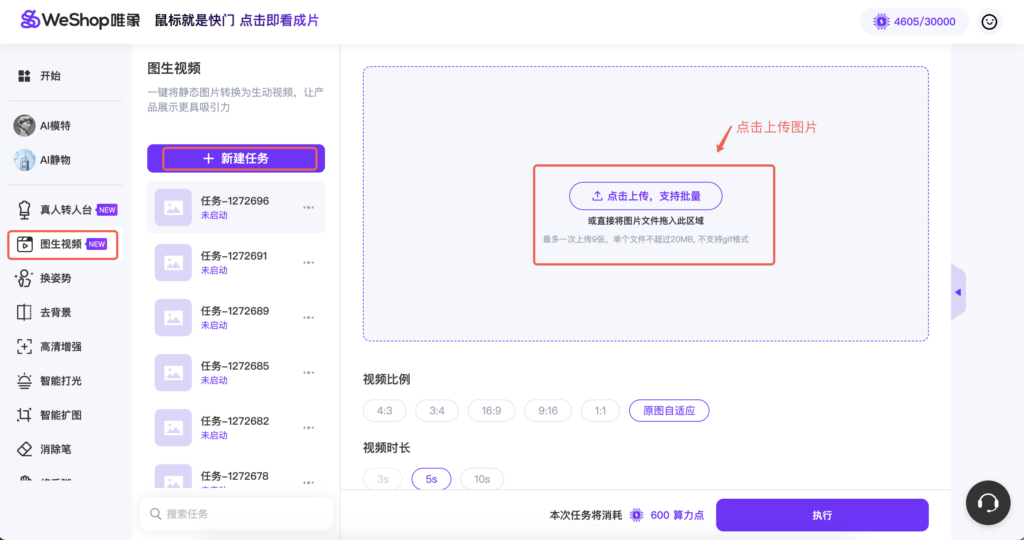The height and width of the screenshot is (540, 1024).
Task: Open 去背景 tool in sidebar
Action: [55, 312]
